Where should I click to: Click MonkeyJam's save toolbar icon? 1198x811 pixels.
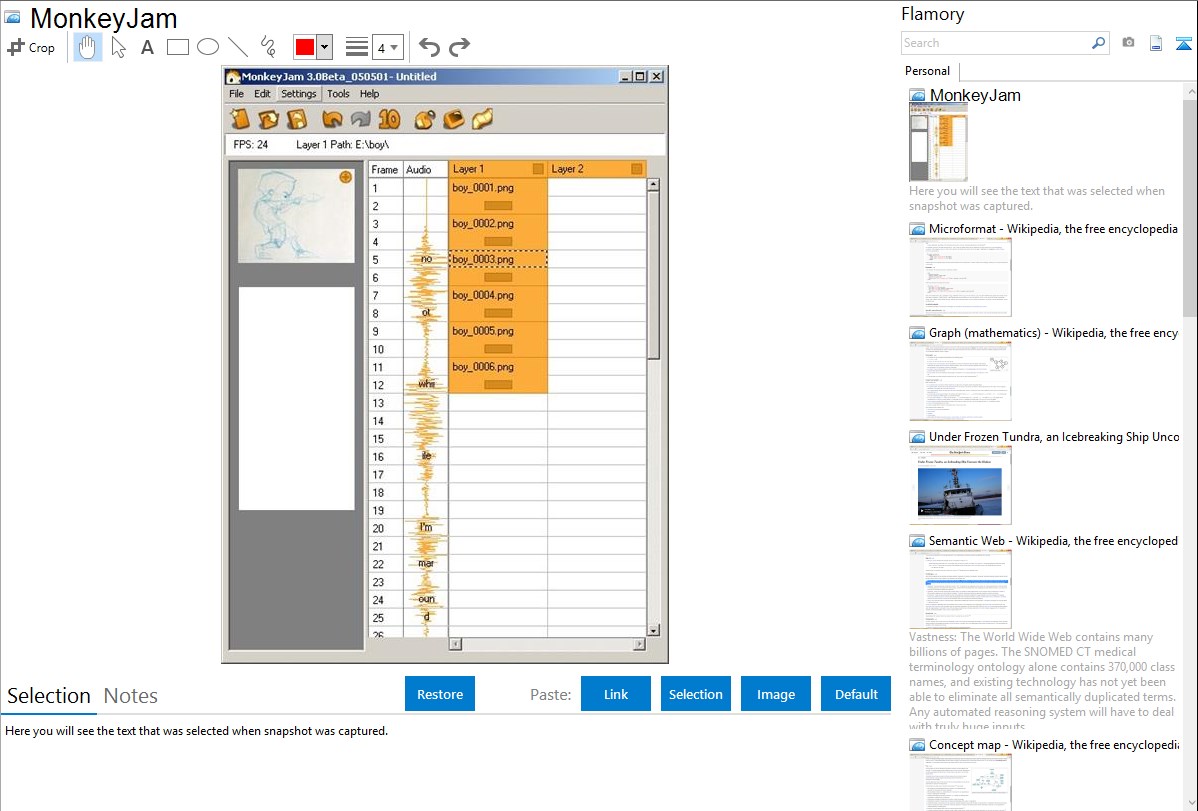(296, 118)
